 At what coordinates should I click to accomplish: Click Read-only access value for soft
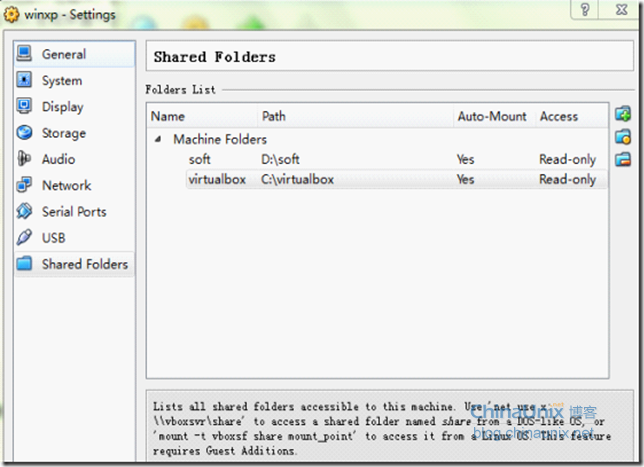(568, 159)
